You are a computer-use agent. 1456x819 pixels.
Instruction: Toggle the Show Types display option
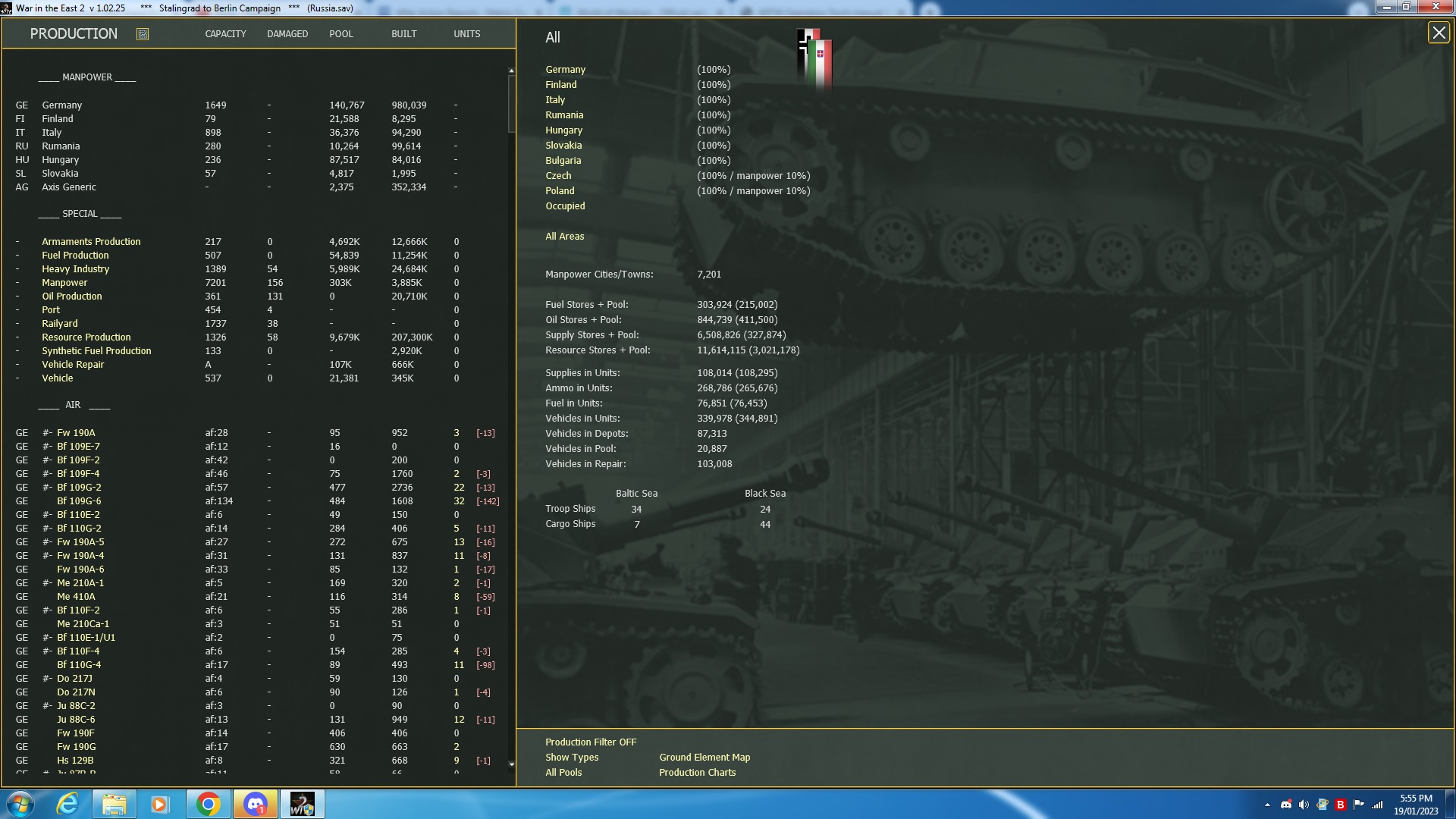point(570,757)
